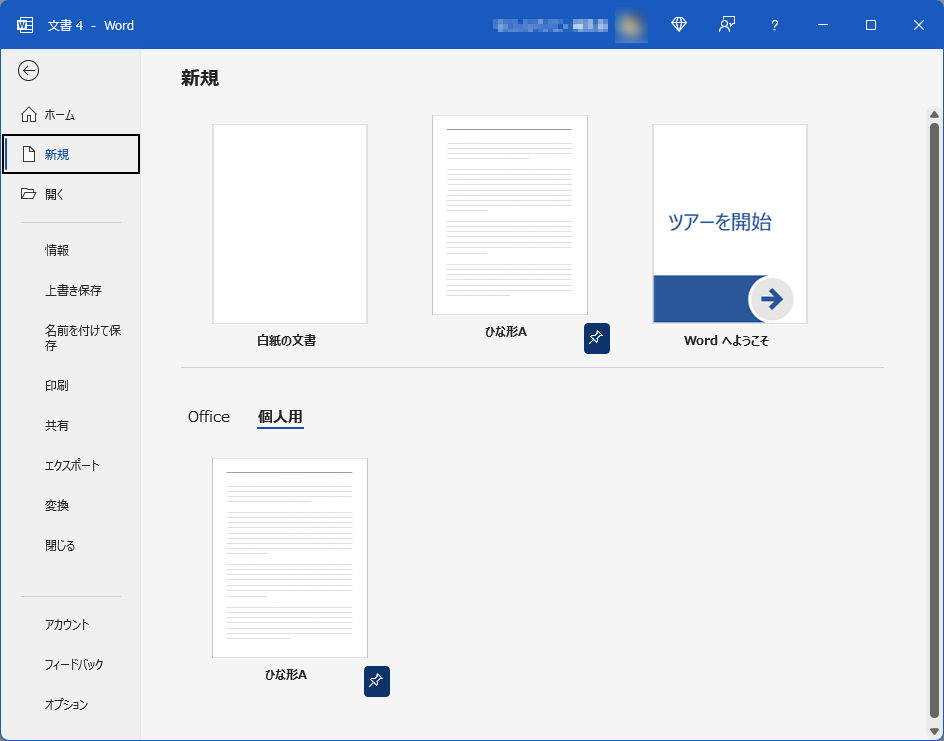Open ひな形A thumbnail under the 個人用 tab

coord(290,558)
